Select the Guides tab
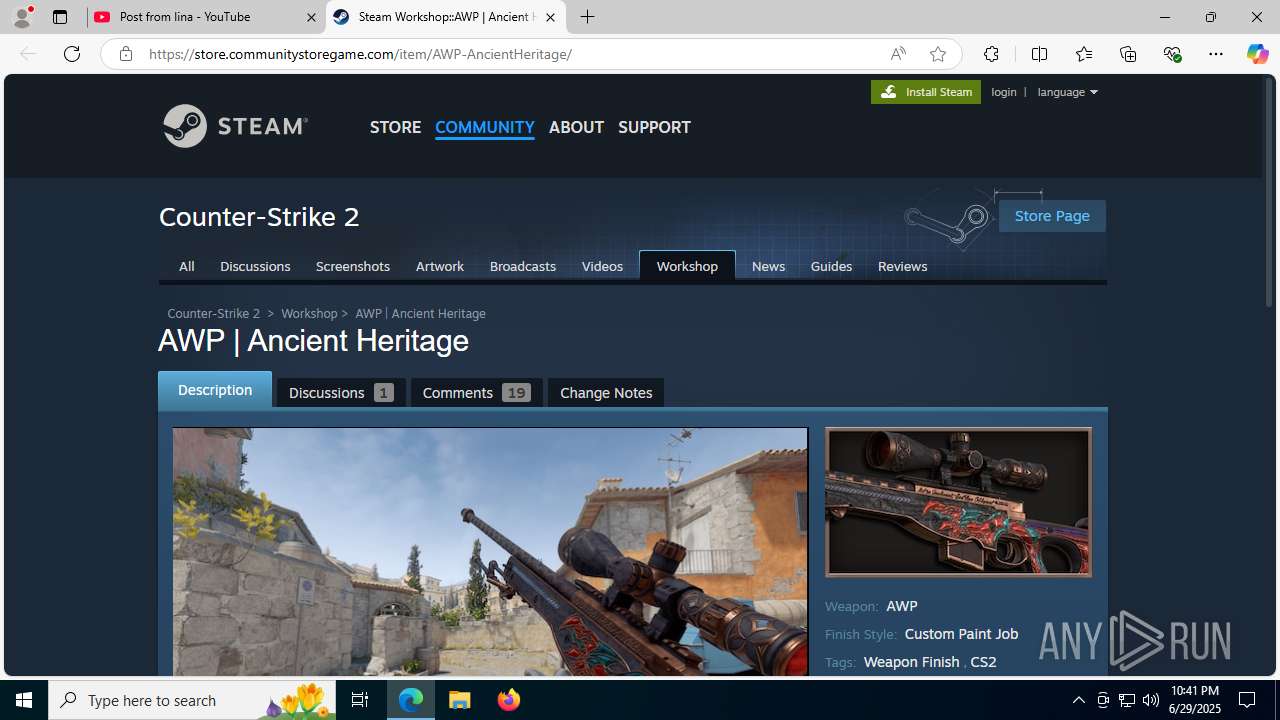 pos(831,266)
